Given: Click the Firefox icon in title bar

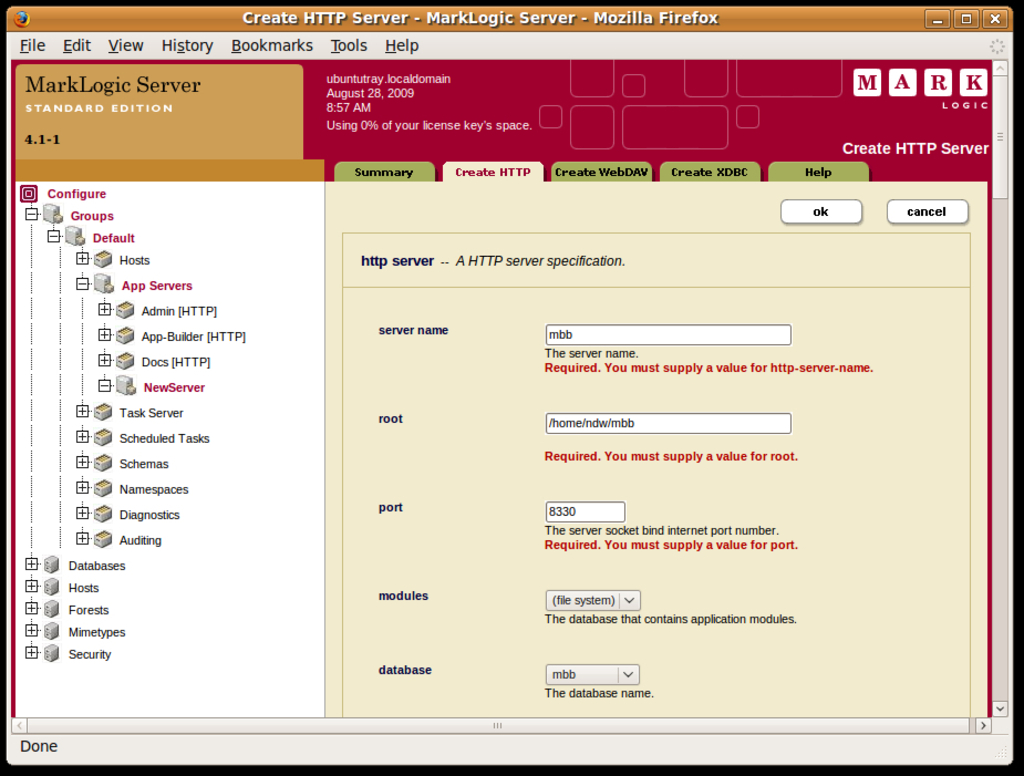Looking at the screenshot, I should pos(22,18).
